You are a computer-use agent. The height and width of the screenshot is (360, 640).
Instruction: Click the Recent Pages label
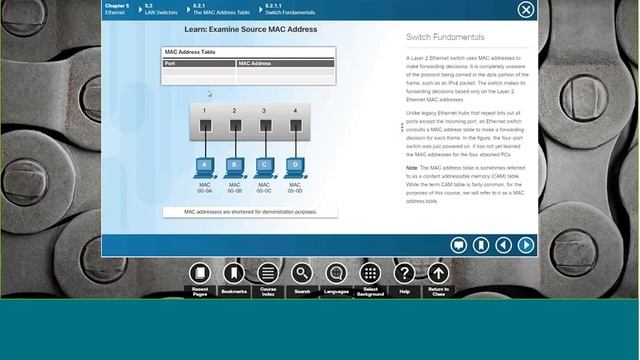[200, 291]
